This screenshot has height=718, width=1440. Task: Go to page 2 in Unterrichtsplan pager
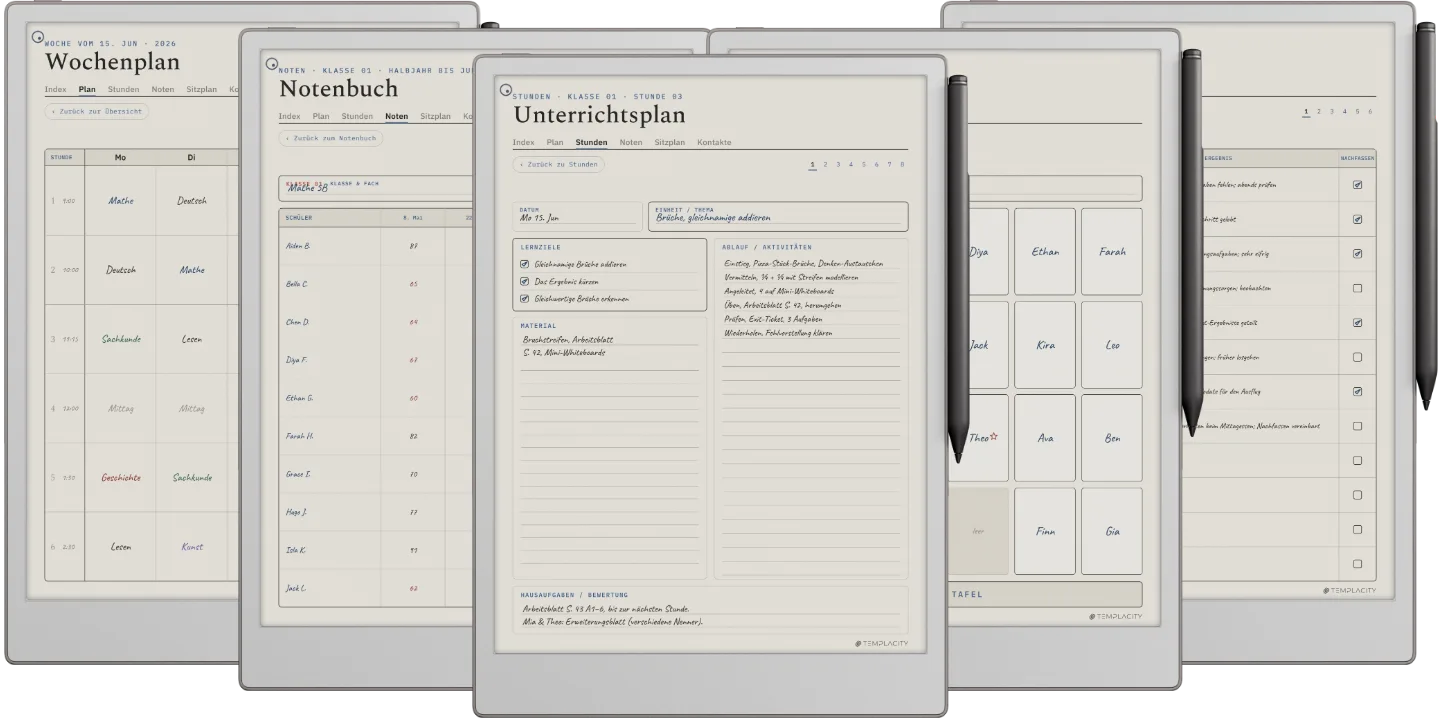coord(826,164)
